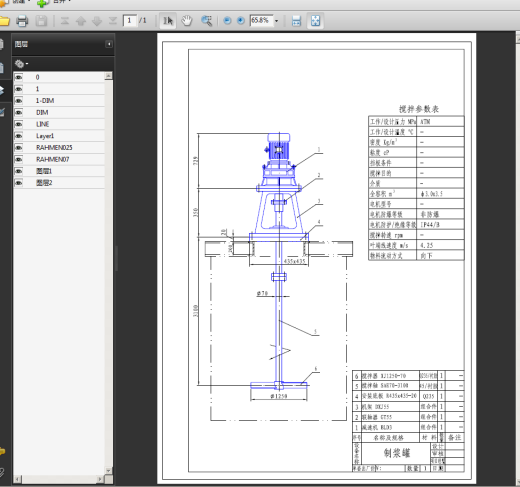Click the page number input field
This screenshot has height=487, width=520.
tap(130, 21)
